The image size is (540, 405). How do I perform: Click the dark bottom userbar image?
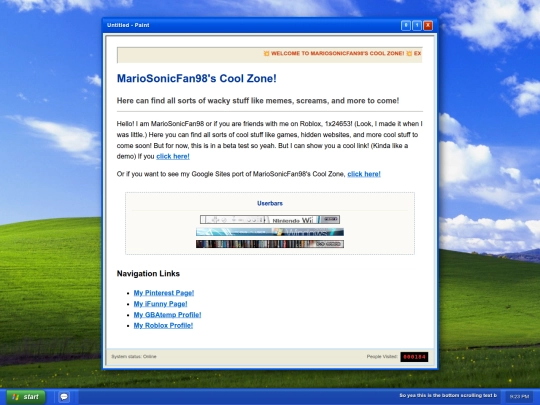point(270,244)
